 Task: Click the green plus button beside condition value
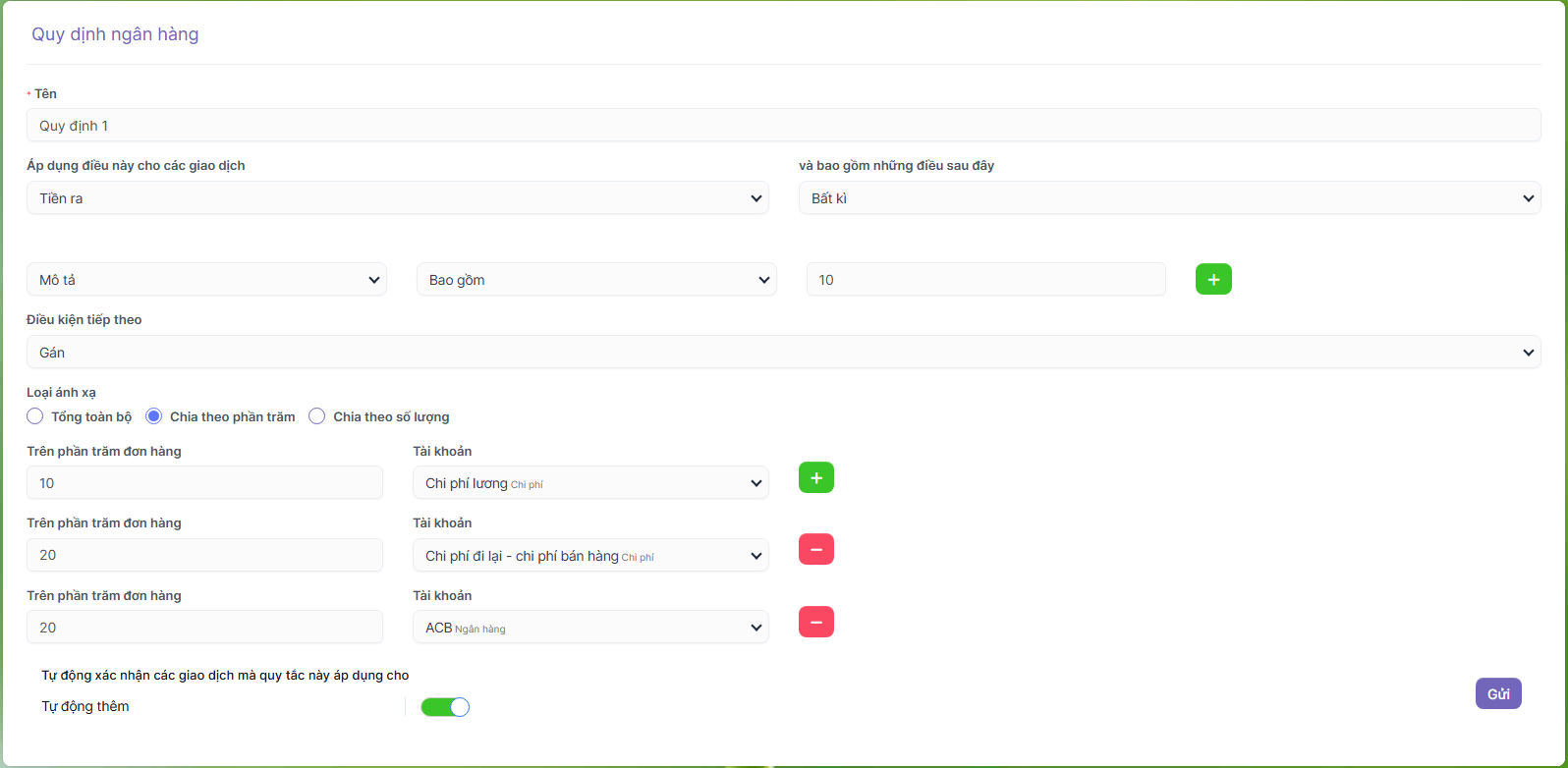1213,280
